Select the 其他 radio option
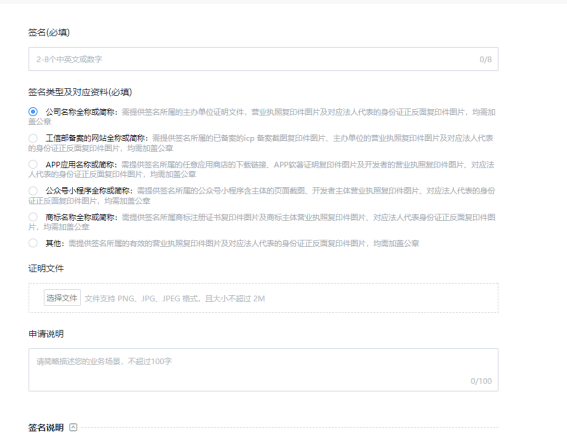Image resolution: width=567 pixels, height=440 pixels. pyautogui.click(x=33, y=243)
